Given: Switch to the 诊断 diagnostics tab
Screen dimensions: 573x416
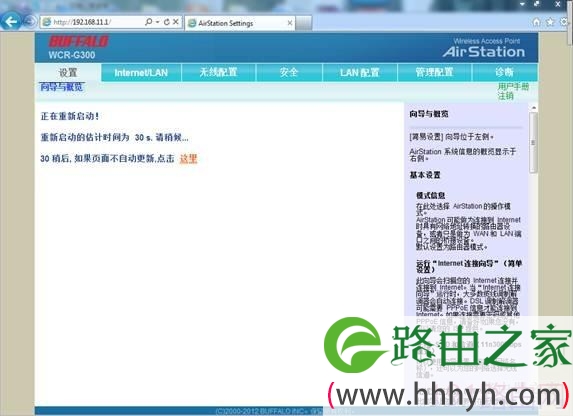Looking at the screenshot, I should 505,72.
